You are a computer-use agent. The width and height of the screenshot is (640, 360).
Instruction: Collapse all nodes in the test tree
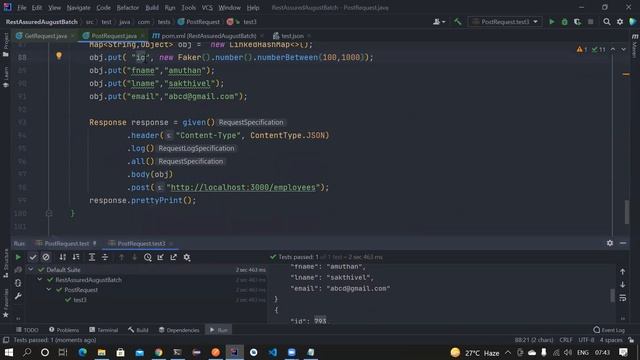(x=105, y=257)
